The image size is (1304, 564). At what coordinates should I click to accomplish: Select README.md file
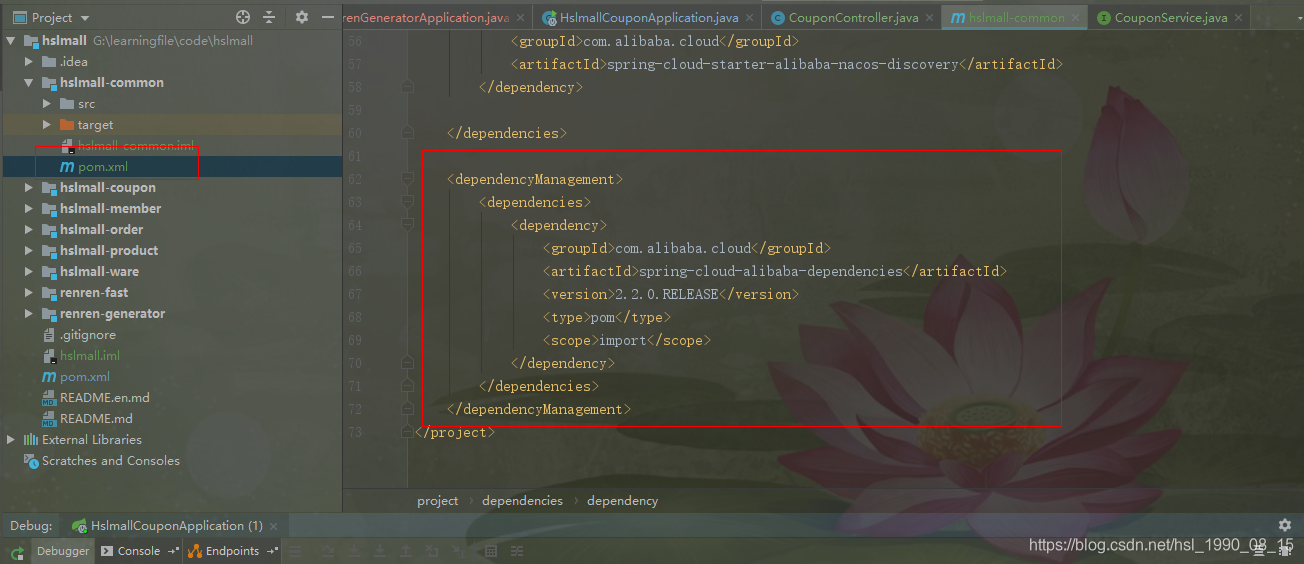tap(96, 419)
